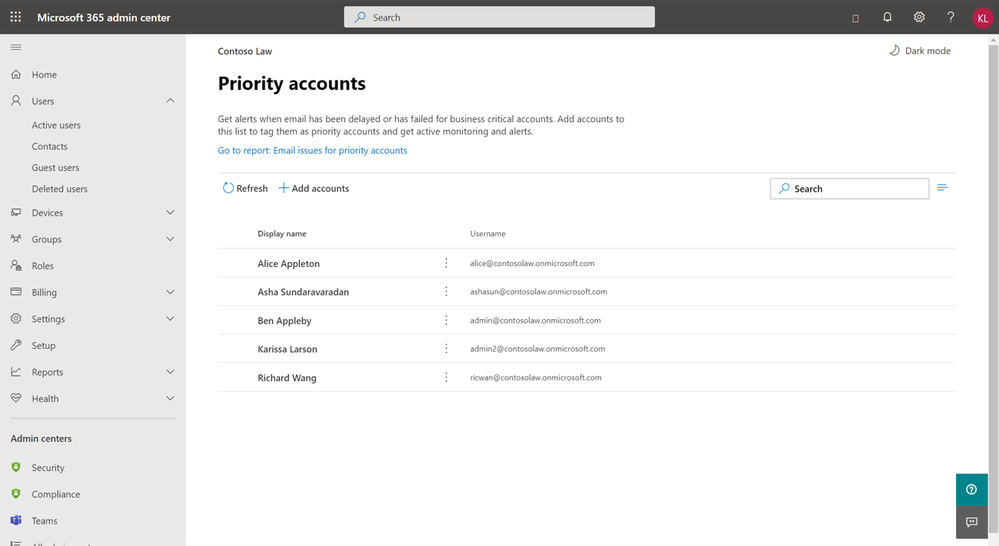Click the priority accounts Search box
The image size is (999, 546).
(x=849, y=189)
